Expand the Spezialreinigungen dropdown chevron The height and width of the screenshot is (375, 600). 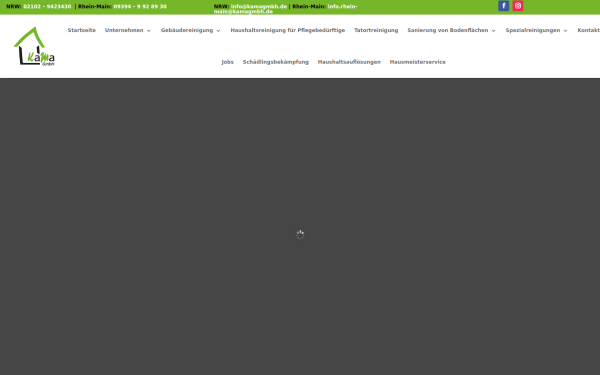click(x=565, y=31)
